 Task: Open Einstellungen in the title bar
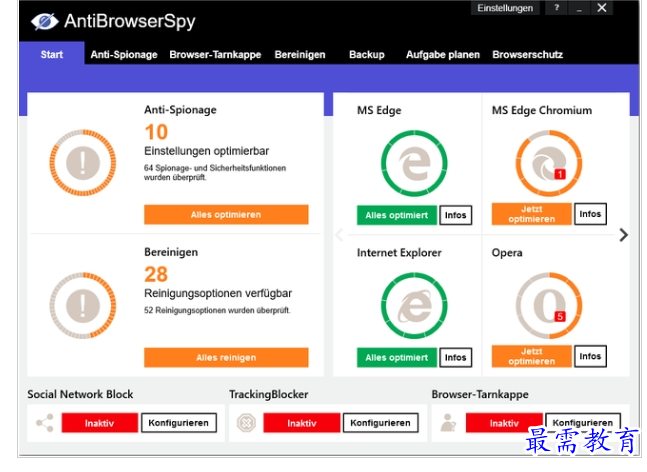505,8
